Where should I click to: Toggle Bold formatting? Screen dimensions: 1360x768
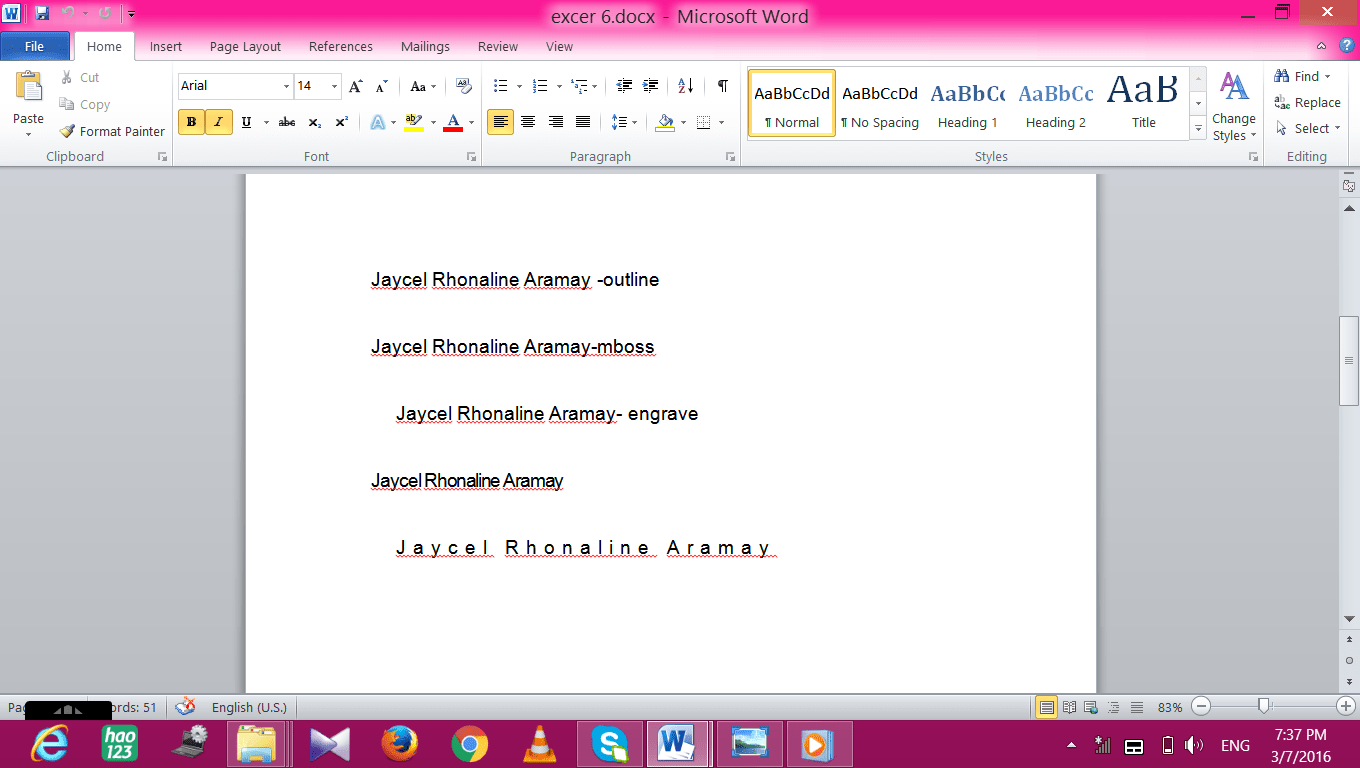coord(191,122)
